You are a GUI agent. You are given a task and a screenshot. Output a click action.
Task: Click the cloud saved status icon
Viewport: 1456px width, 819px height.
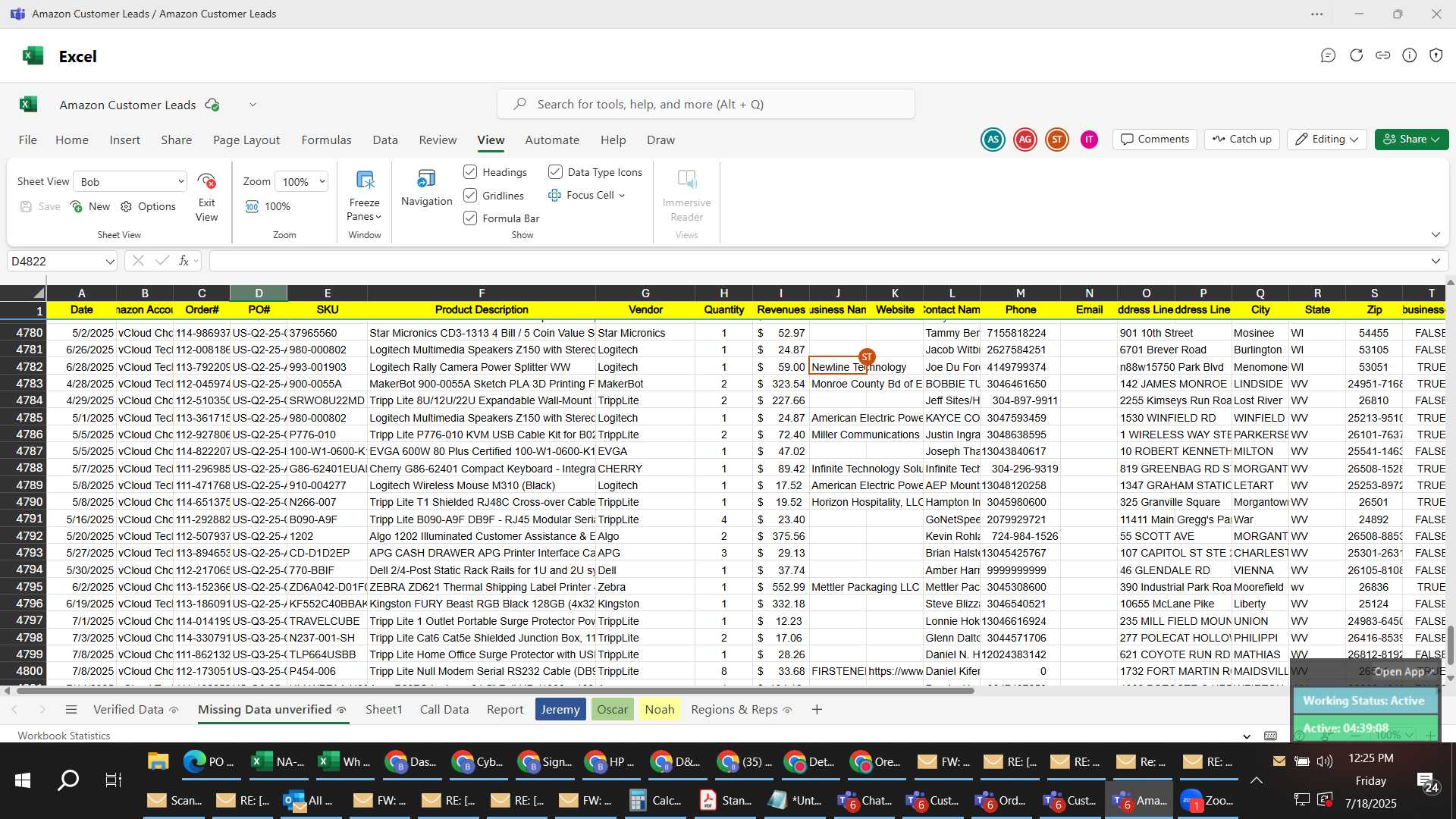coord(212,105)
